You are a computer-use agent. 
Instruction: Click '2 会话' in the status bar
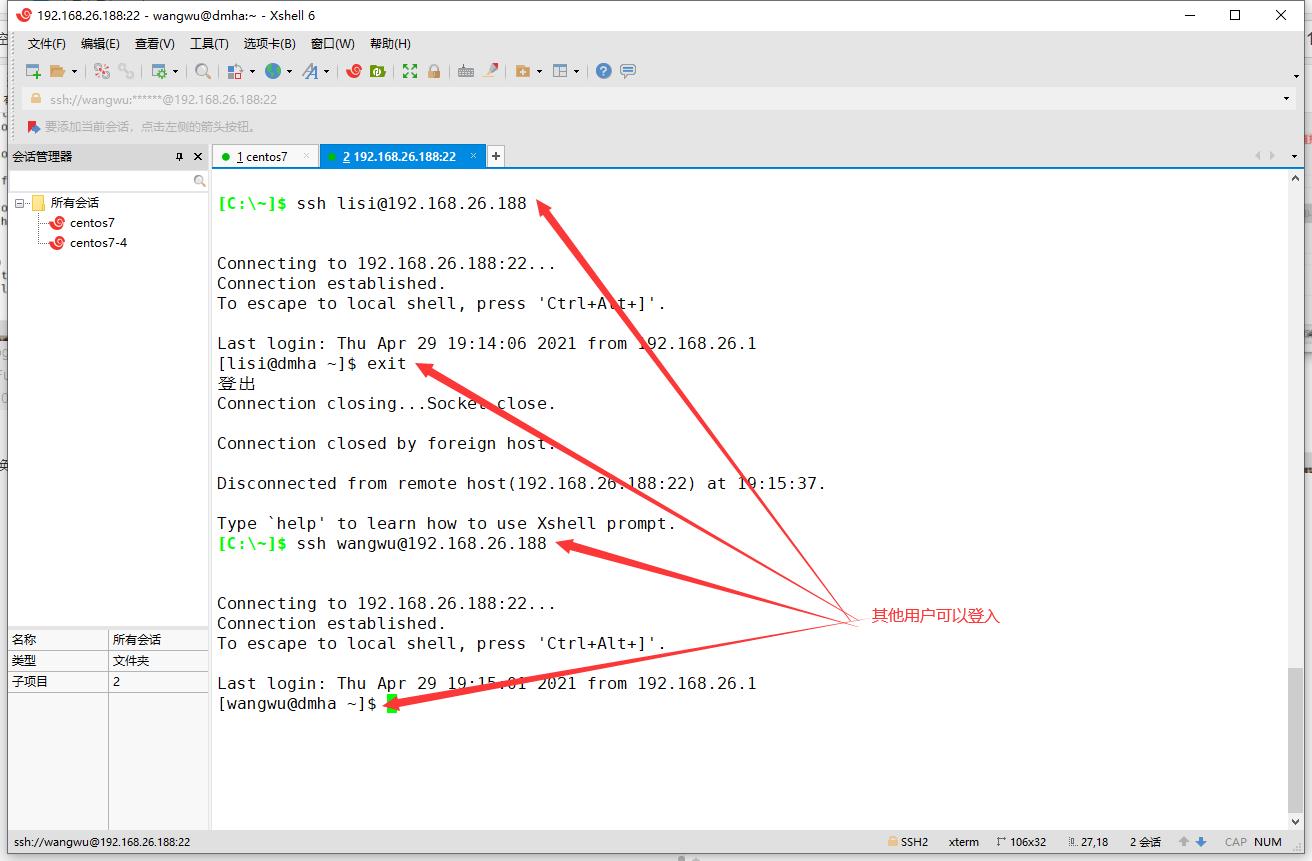click(x=1146, y=842)
